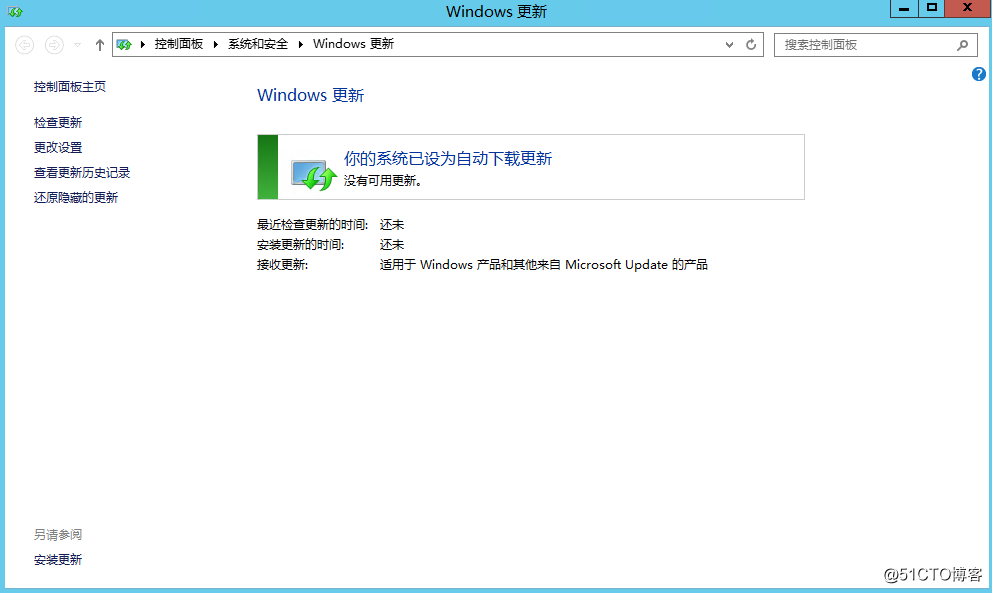Viewport: 992px width, 593px height.
Task: Go up one level with the Up arrow
Action: [x=99, y=45]
